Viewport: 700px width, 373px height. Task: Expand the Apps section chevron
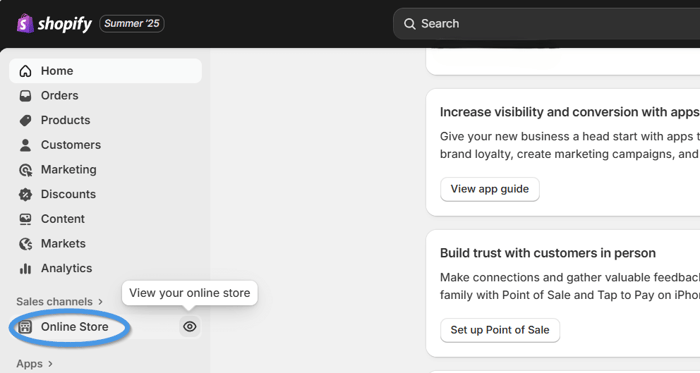click(x=50, y=364)
